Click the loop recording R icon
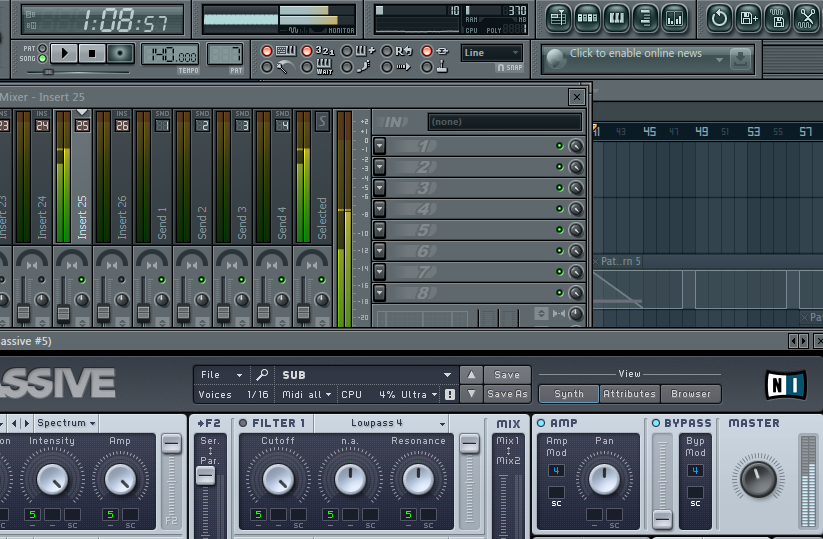 pos(404,51)
